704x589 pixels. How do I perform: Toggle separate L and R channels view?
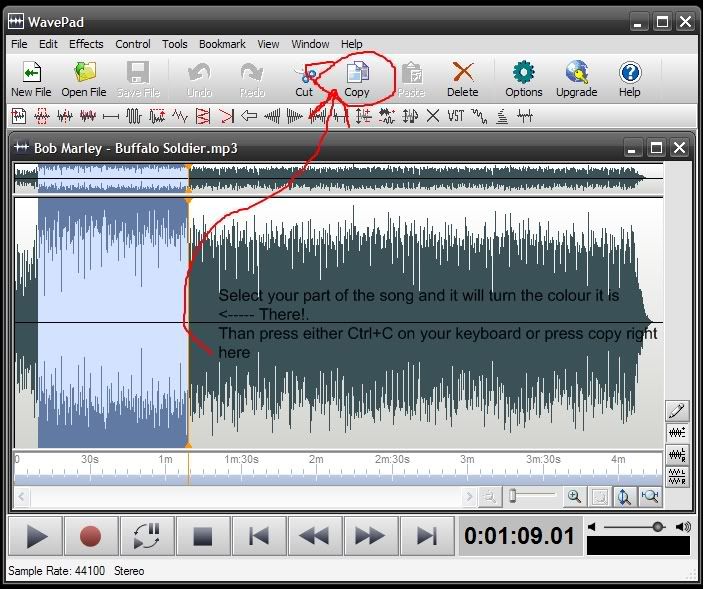(677, 476)
